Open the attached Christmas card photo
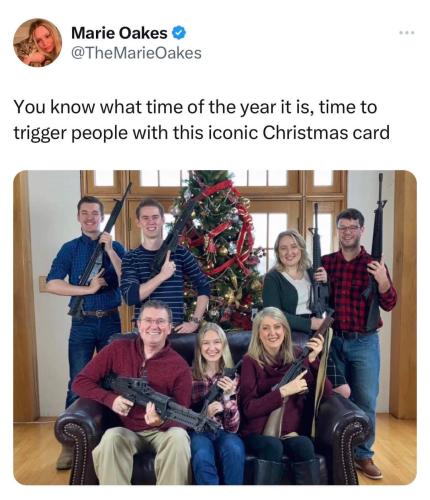Viewport: 430px width, 500px height. (215, 327)
